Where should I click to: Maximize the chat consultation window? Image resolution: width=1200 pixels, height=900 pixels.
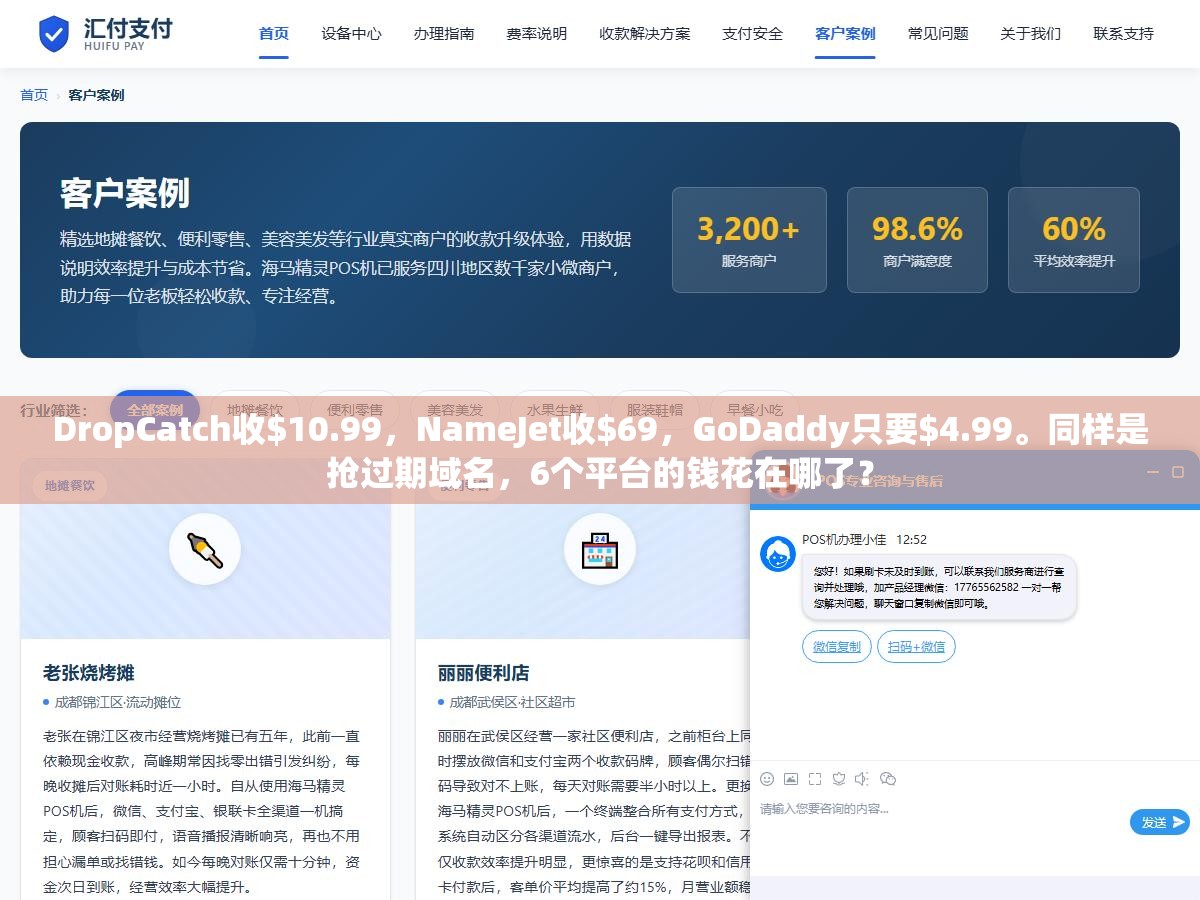tap(1179, 472)
